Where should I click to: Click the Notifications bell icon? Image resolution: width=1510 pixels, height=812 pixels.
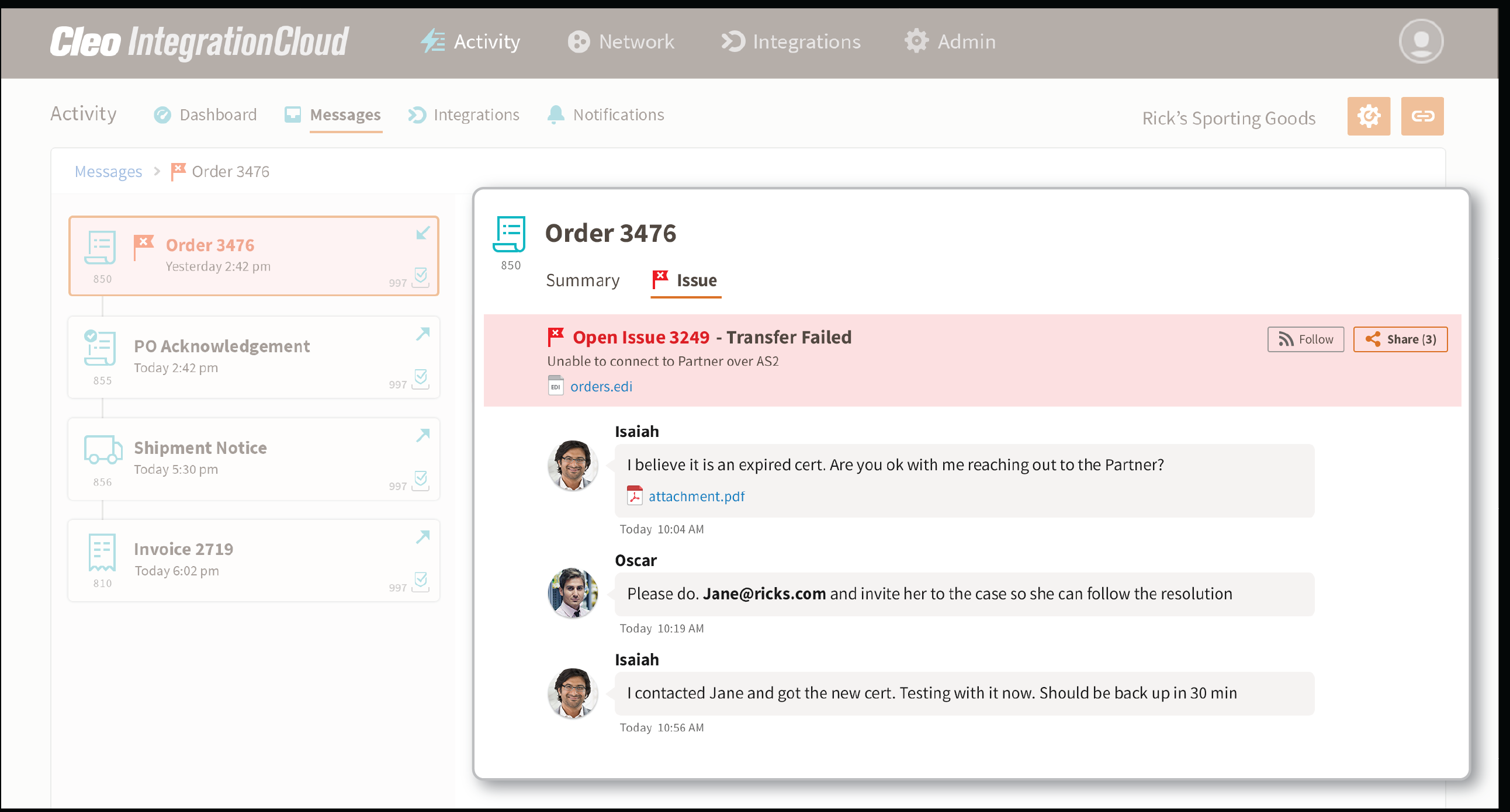(555, 115)
